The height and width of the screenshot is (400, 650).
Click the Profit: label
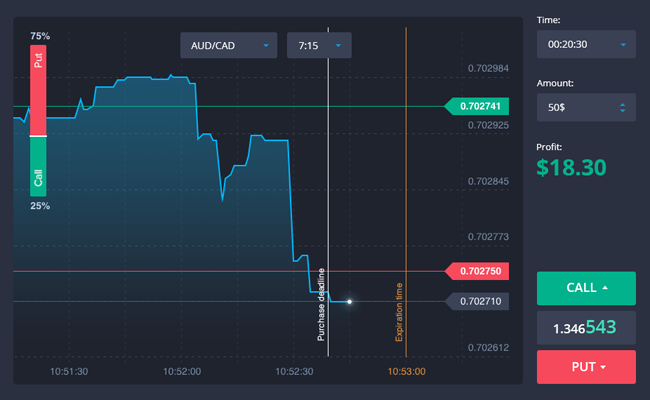coord(549,147)
